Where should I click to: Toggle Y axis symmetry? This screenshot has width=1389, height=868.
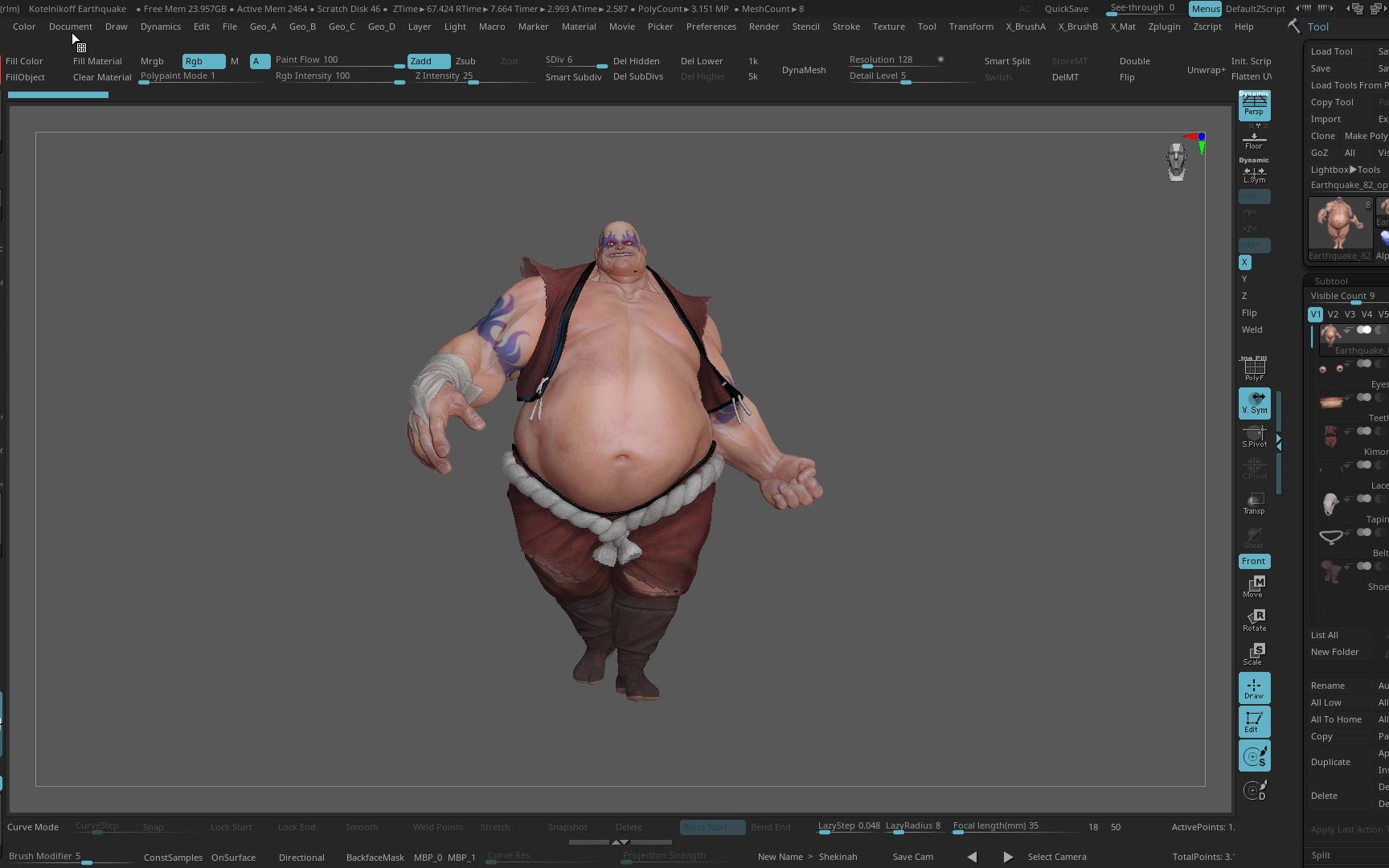pyautogui.click(x=1244, y=279)
